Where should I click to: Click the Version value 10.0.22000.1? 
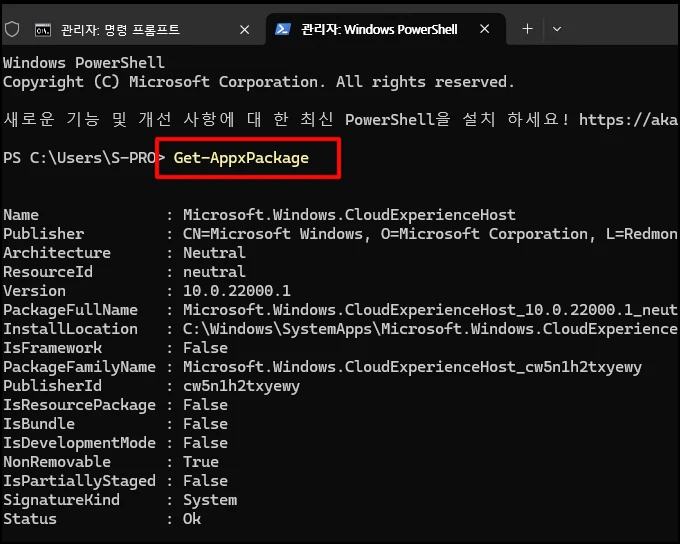pyautogui.click(x=237, y=291)
